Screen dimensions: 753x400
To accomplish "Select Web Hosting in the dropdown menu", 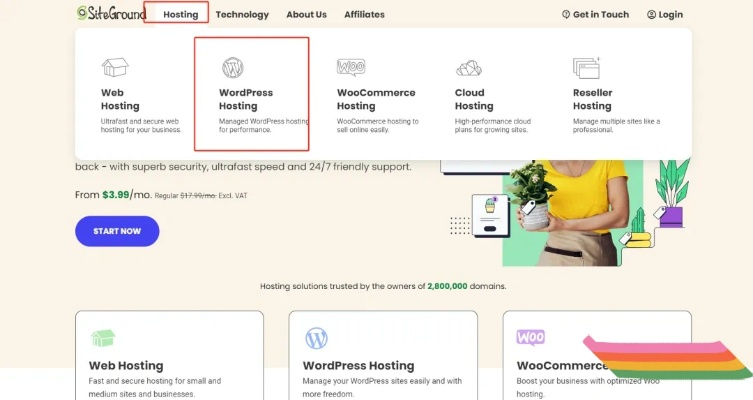I will [x=120, y=99].
